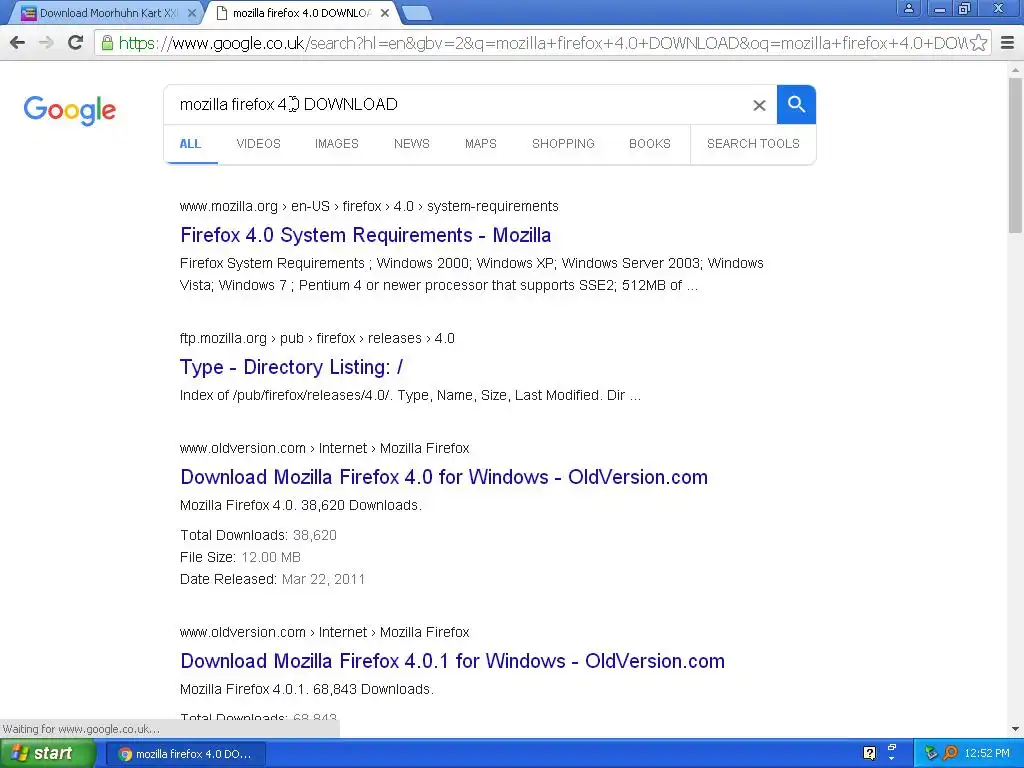Switch to VIDEOS results
The image size is (1024, 768).
click(259, 144)
